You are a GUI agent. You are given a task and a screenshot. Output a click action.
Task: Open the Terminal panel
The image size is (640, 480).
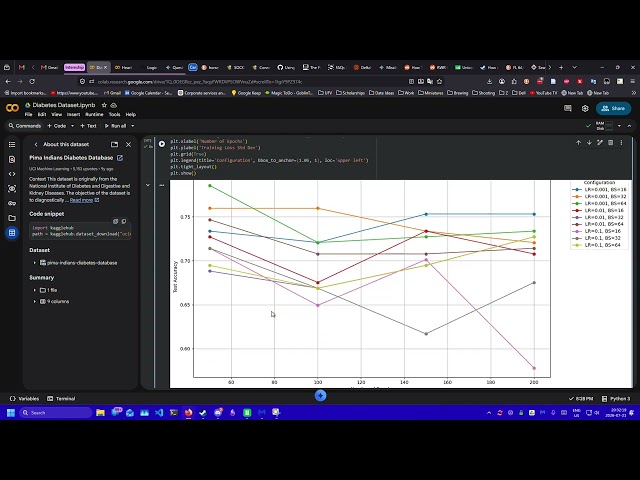pyautogui.click(x=61, y=398)
